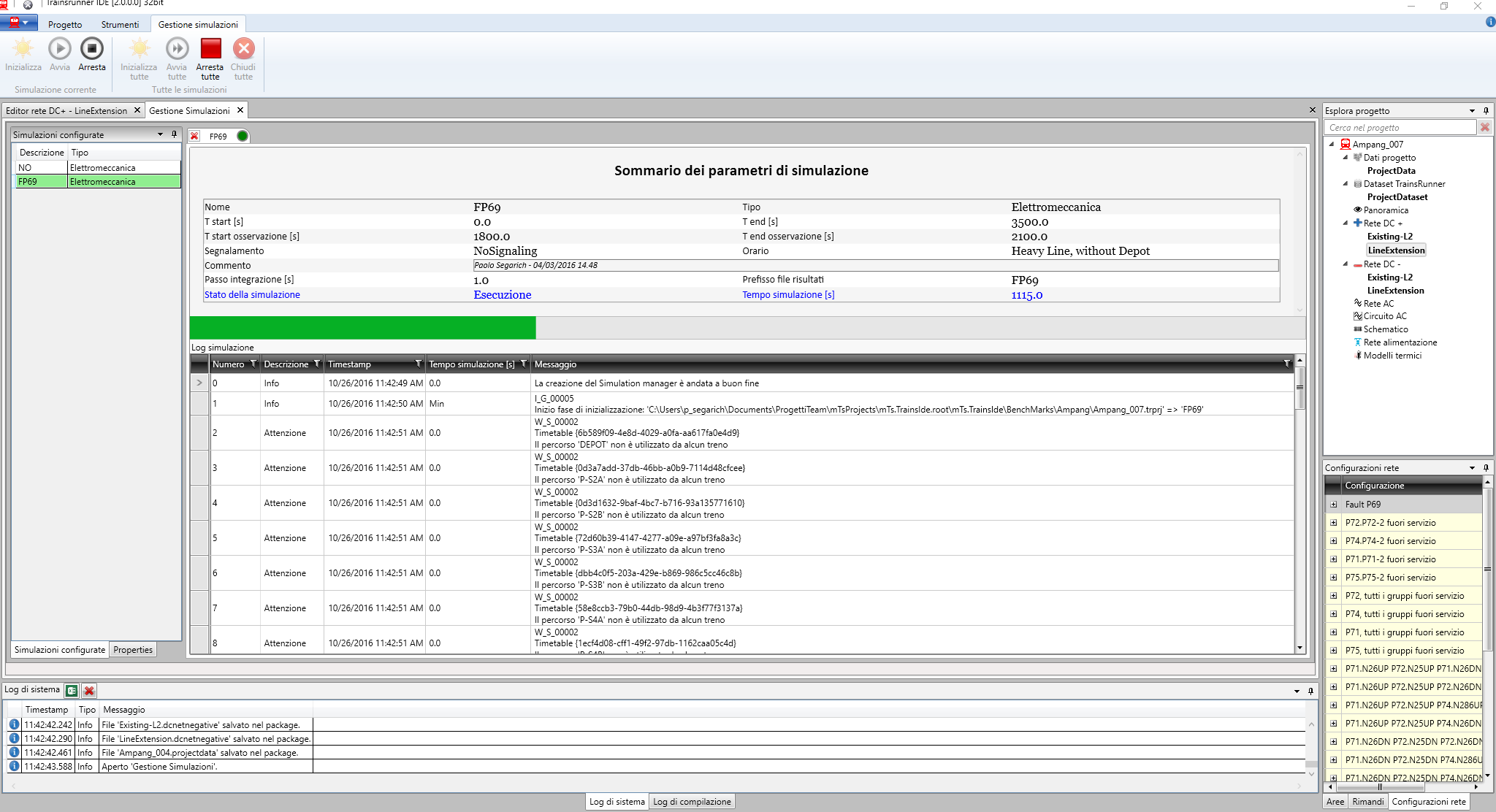This screenshot has width=1496, height=812.
Task: Switch to the Rimandi tab
Action: (1367, 802)
